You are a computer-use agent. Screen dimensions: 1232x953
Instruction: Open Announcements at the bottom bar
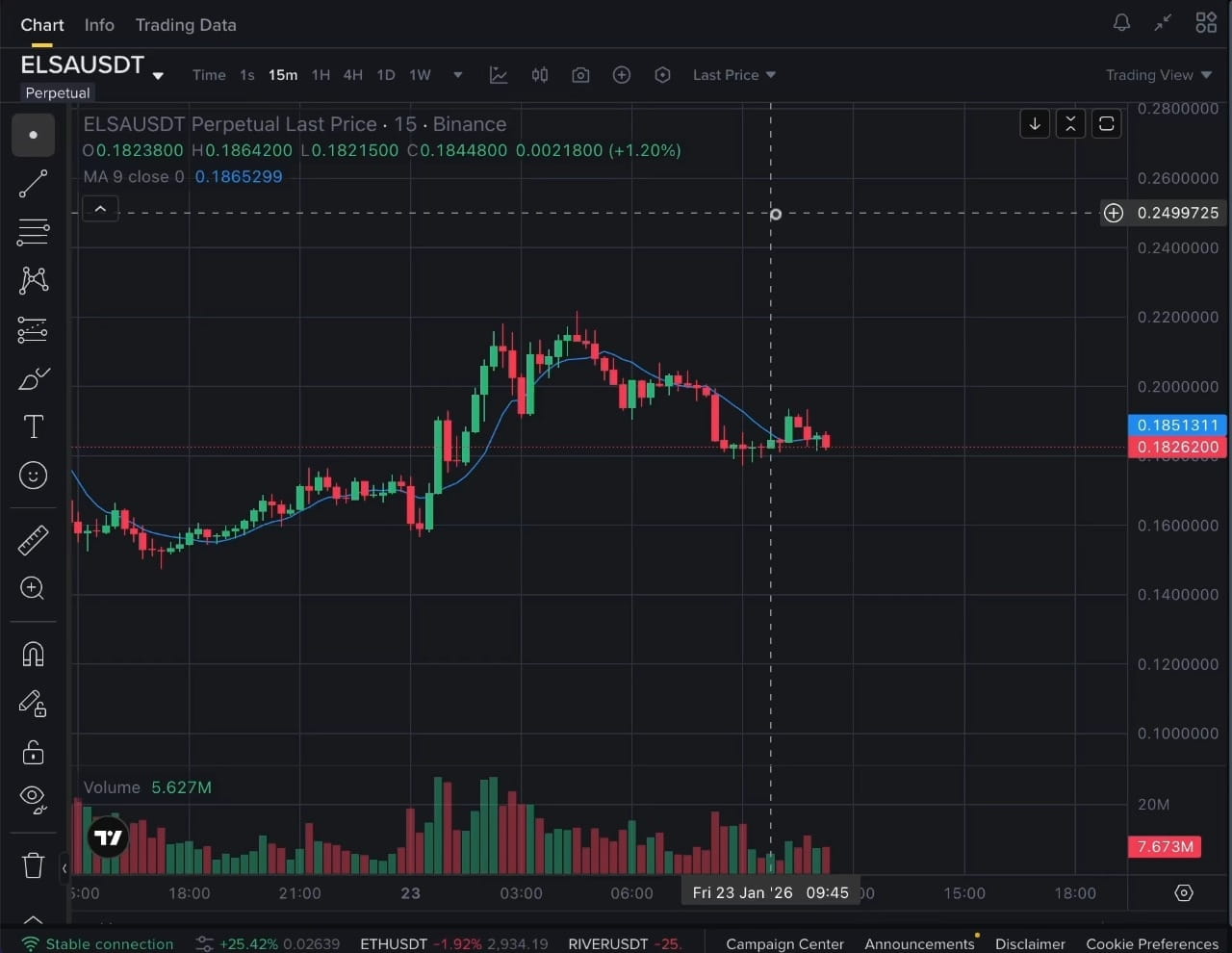pos(920,943)
